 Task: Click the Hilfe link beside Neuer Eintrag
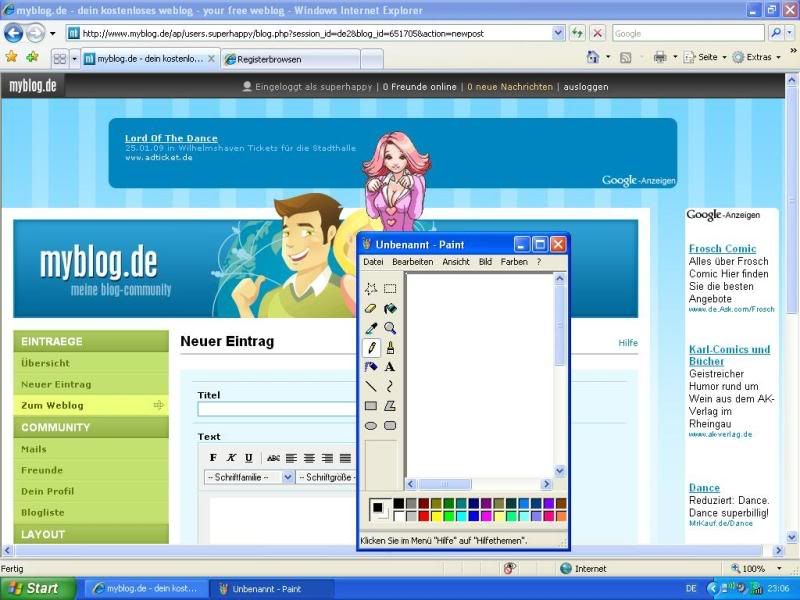coord(628,343)
